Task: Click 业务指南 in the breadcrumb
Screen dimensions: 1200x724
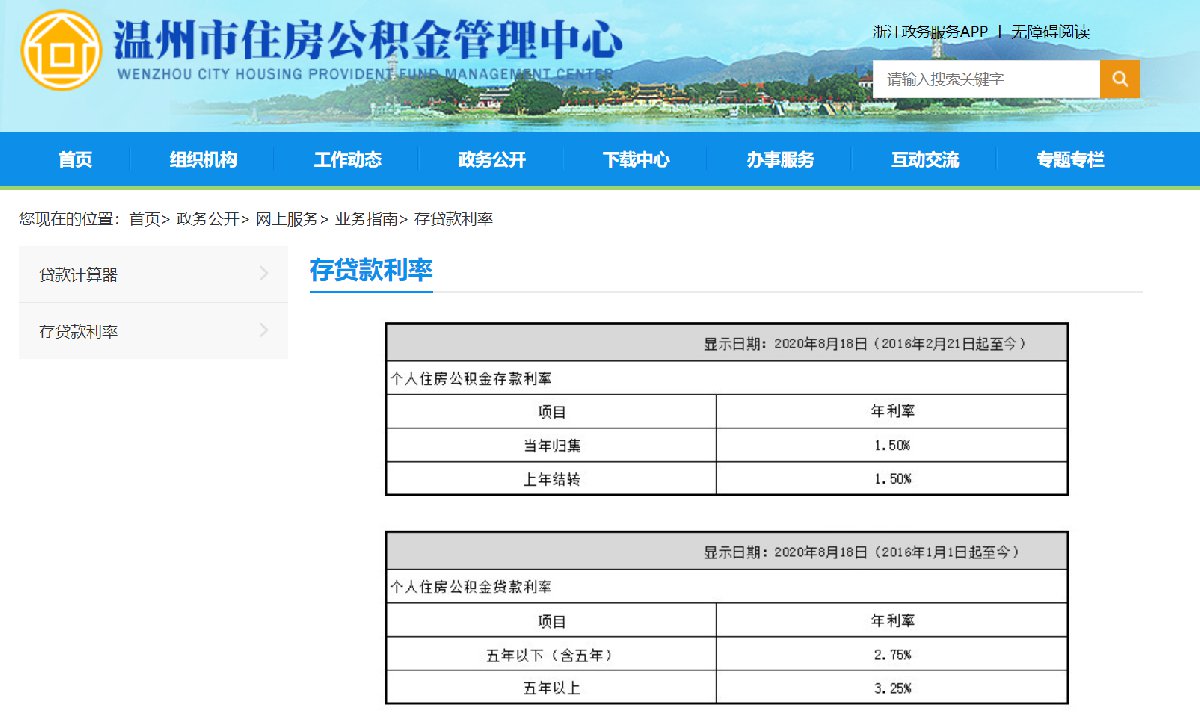Action: click(x=365, y=219)
